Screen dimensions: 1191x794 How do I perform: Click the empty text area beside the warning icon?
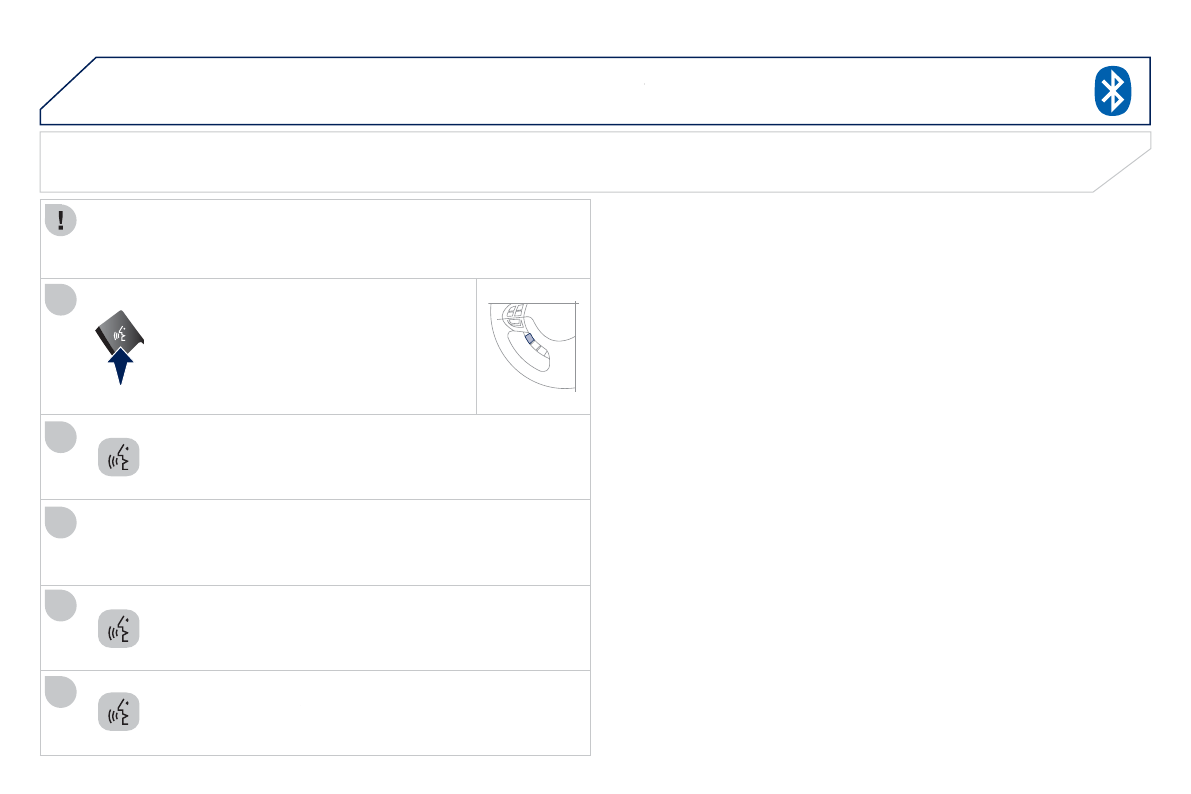coord(330,238)
